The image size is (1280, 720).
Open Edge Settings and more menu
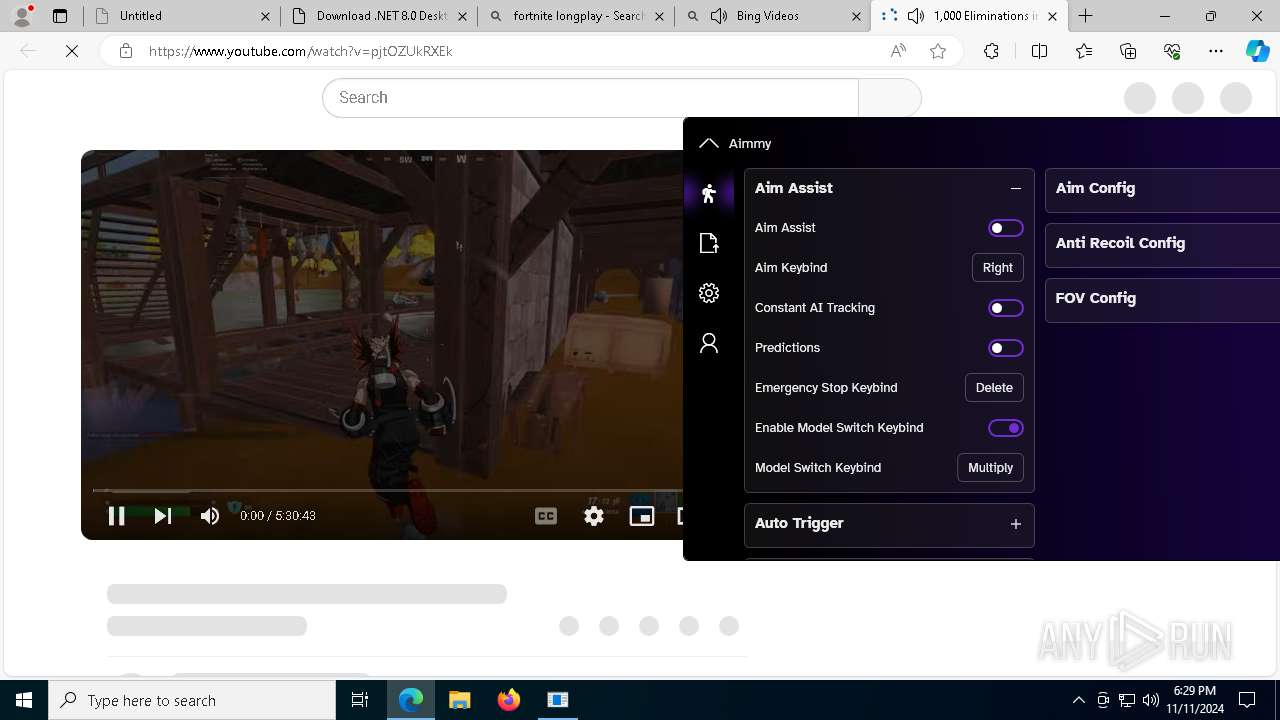tap(1216, 51)
